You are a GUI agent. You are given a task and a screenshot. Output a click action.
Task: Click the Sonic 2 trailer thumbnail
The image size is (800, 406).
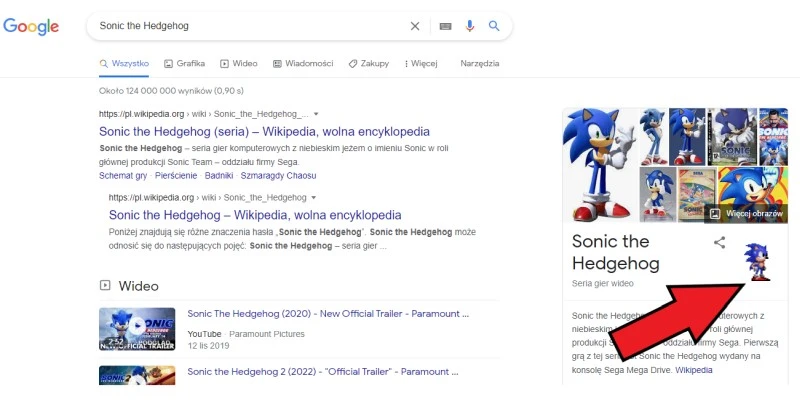click(x=137, y=375)
